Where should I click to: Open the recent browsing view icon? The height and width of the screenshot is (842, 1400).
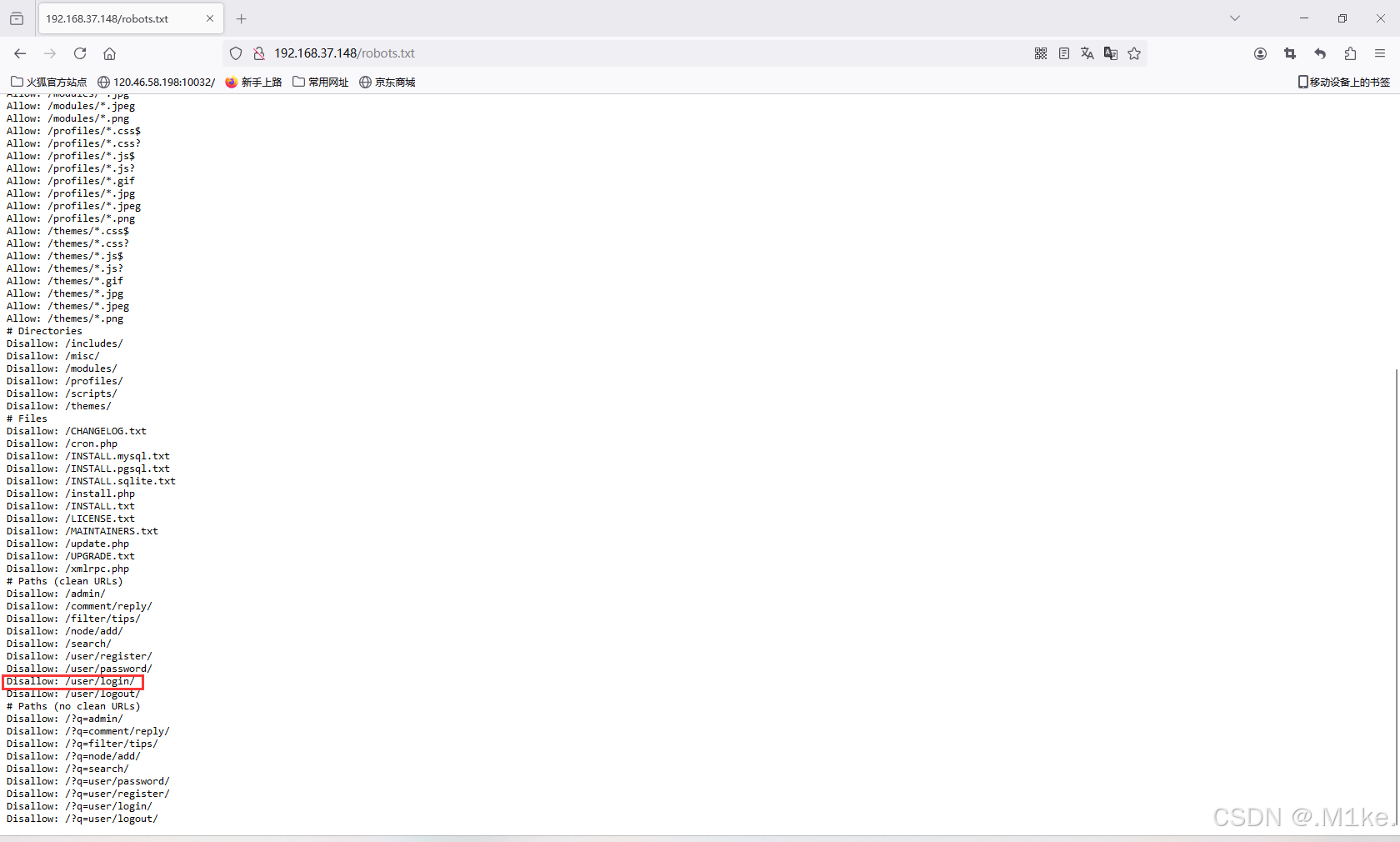click(17, 18)
